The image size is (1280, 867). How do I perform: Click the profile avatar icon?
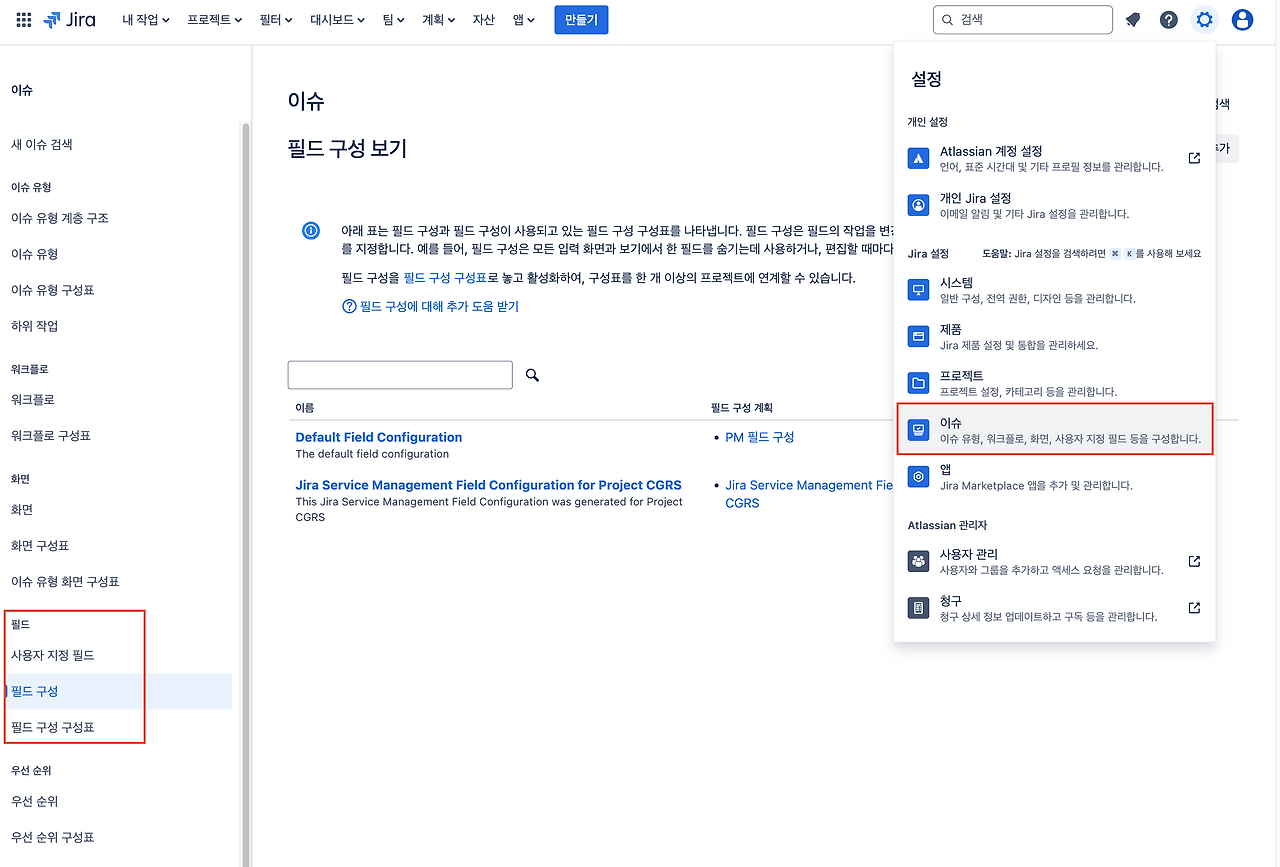coord(1241,19)
